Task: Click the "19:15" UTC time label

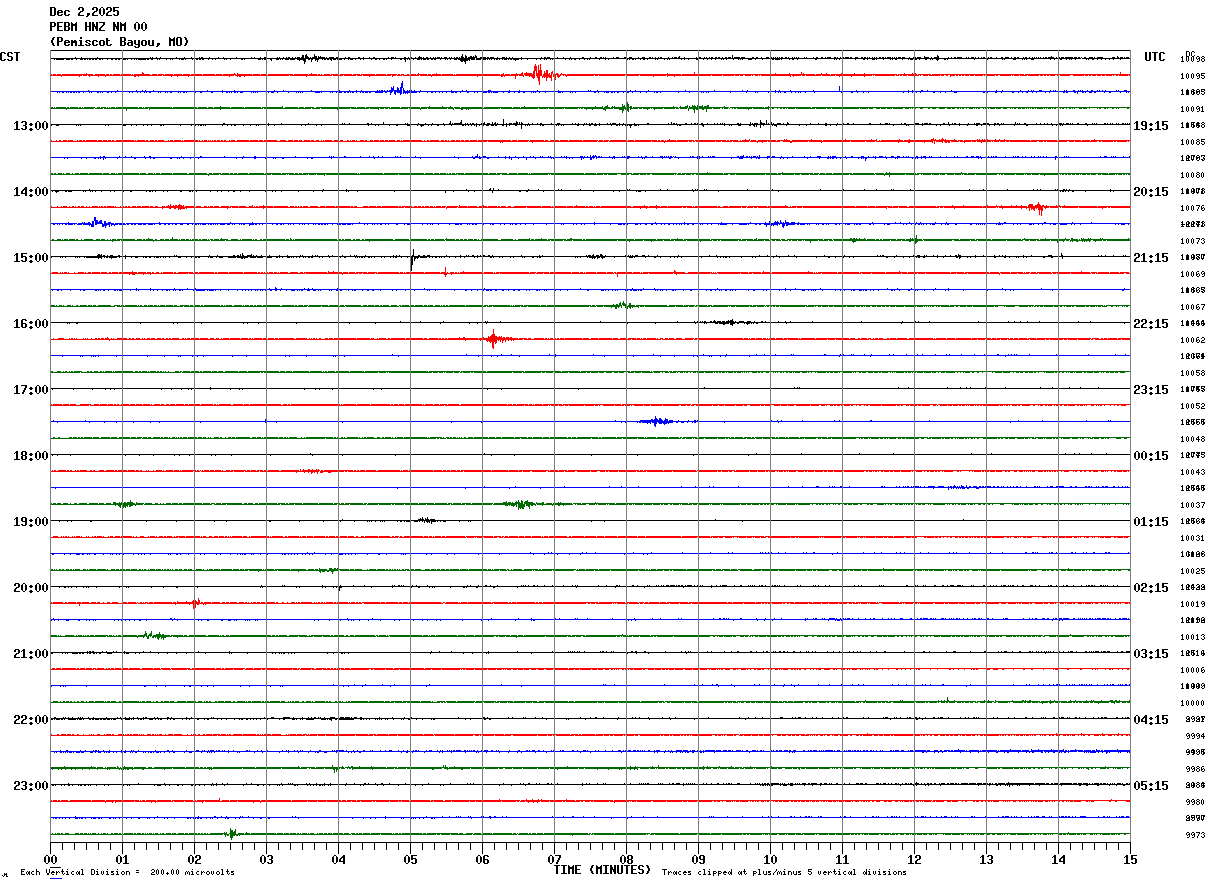Action: pos(1151,125)
